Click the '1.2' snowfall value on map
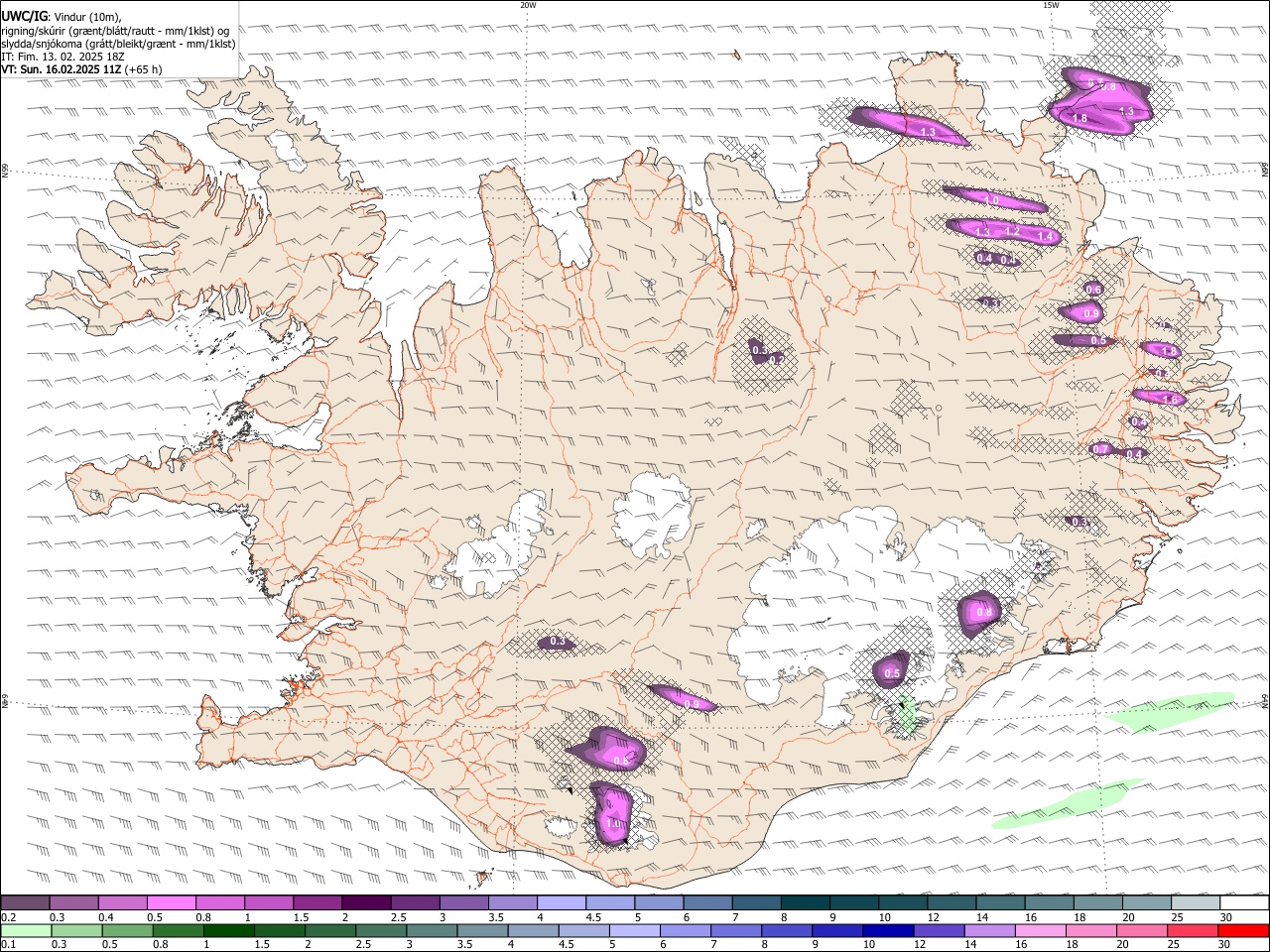Viewport: 1270px width, 952px height. (1012, 230)
